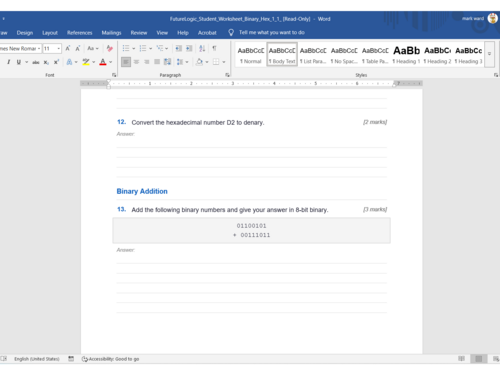The image size is (500, 375).
Task: Open the View tab
Action: click(162, 33)
